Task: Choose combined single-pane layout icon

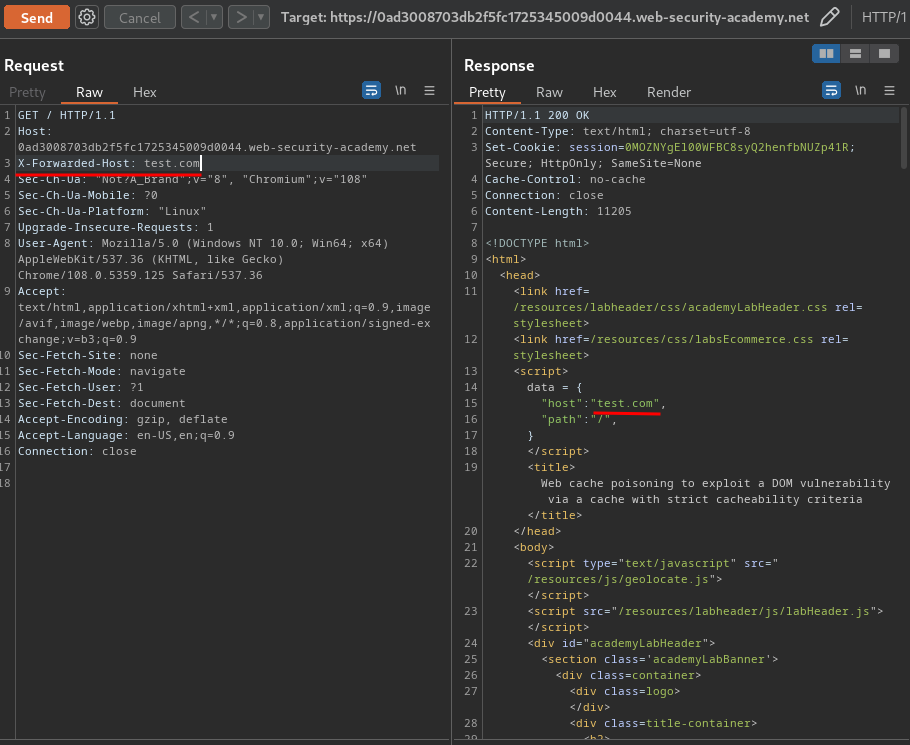Action: [x=884, y=54]
